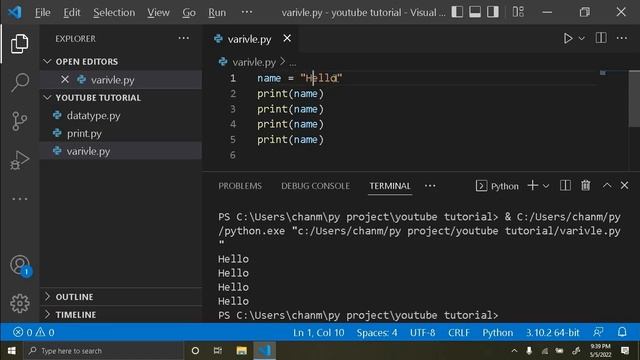Open the Run menu
Screen dimensions: 640x360
[x=217, y=12]
